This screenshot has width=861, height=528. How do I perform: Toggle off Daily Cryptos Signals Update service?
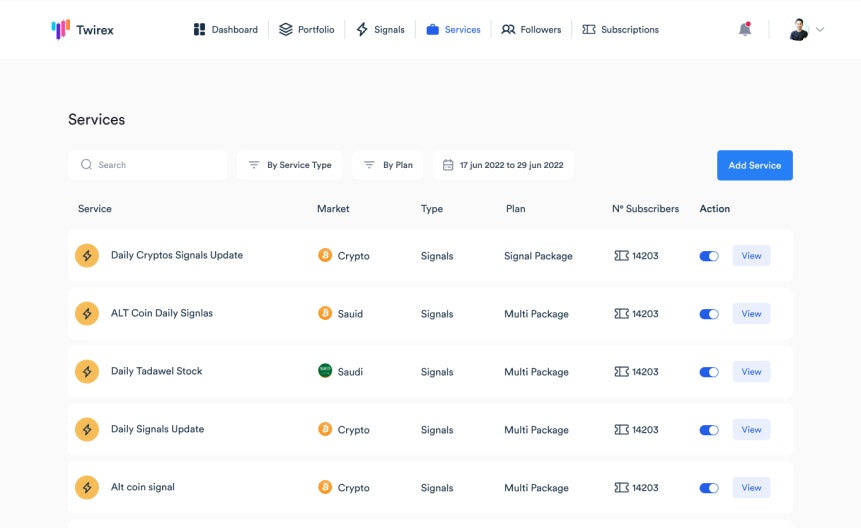[709, 256]
